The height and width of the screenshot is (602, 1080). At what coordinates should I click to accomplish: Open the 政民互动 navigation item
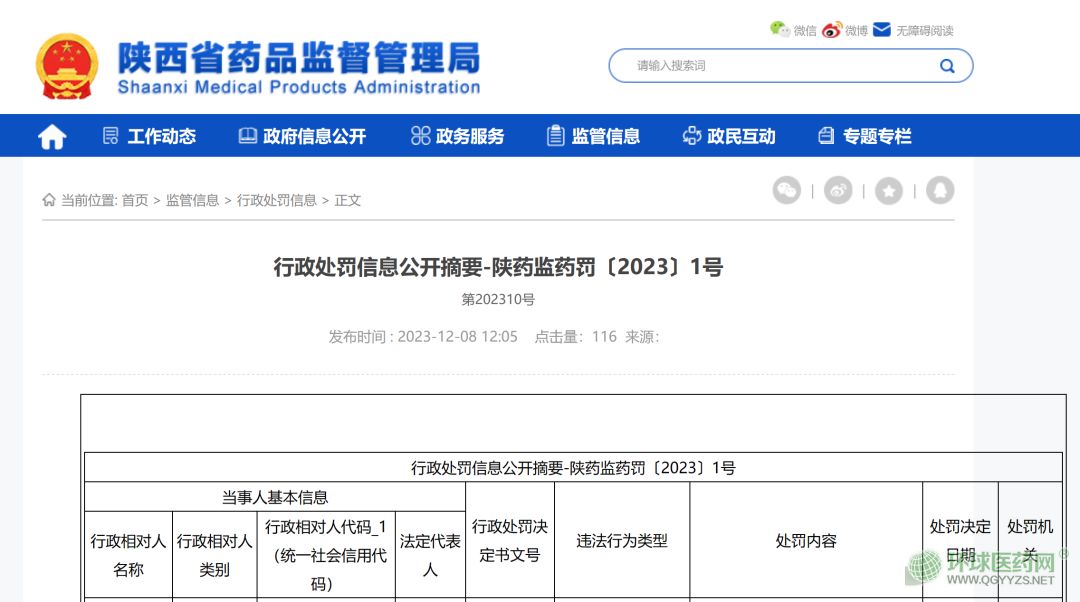[729, 137]
